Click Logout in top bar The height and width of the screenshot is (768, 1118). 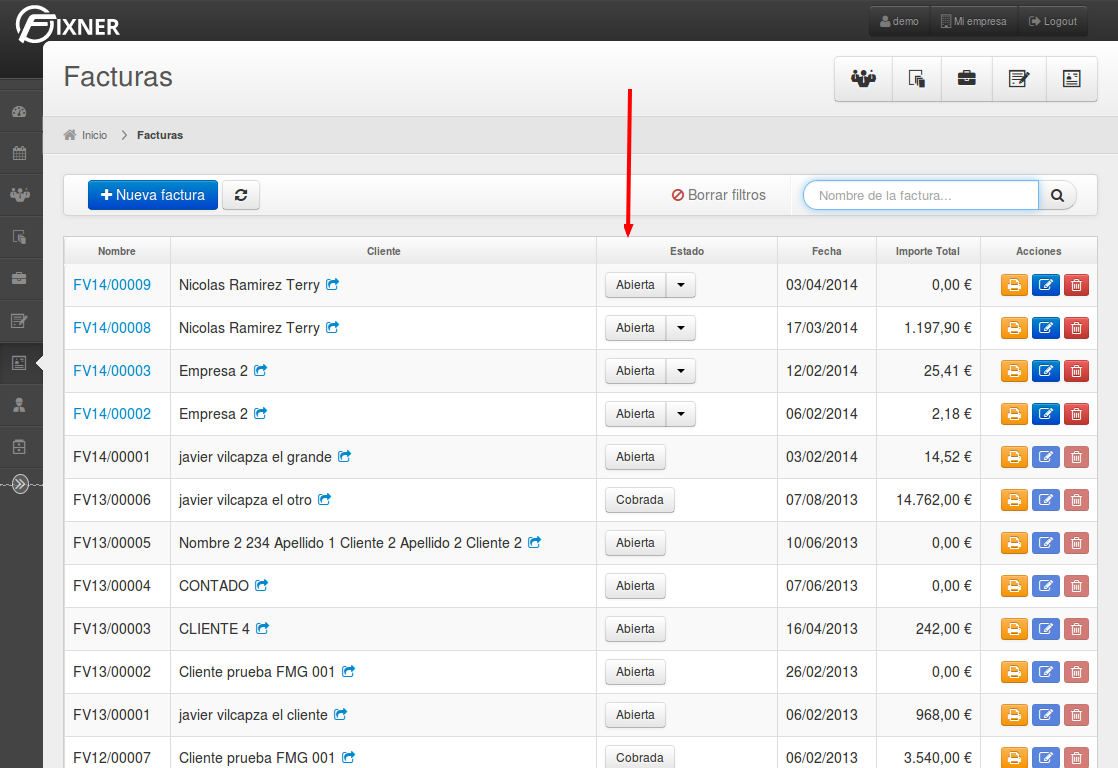coord(1053,21)
